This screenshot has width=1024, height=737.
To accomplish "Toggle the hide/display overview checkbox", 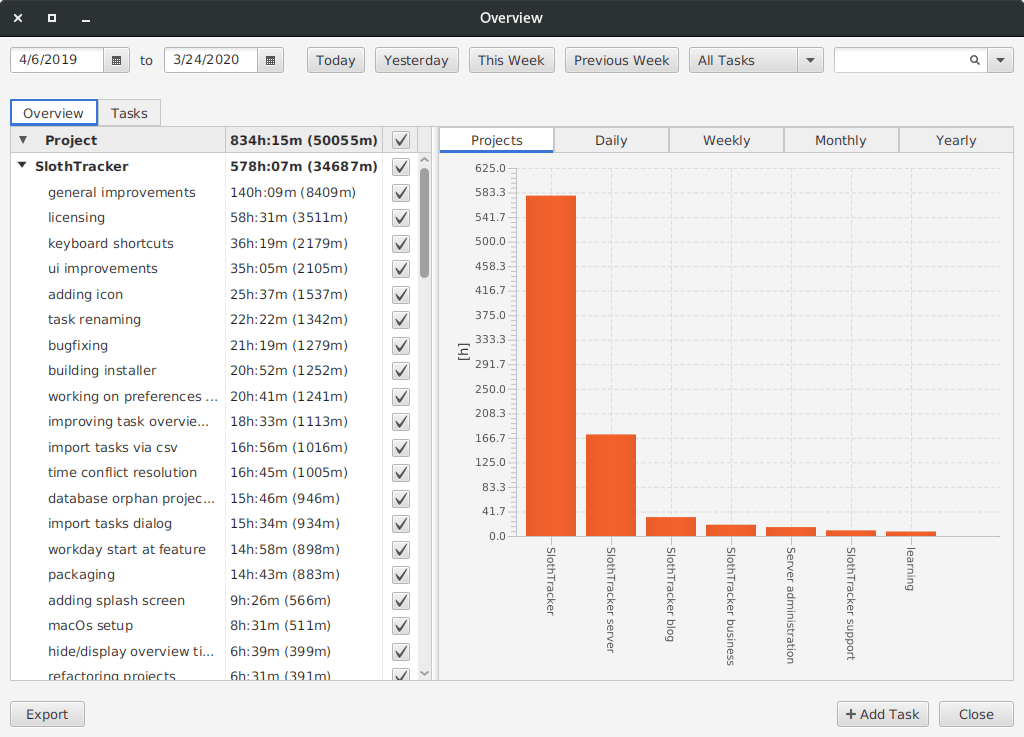I will click(x=401, y=651).
